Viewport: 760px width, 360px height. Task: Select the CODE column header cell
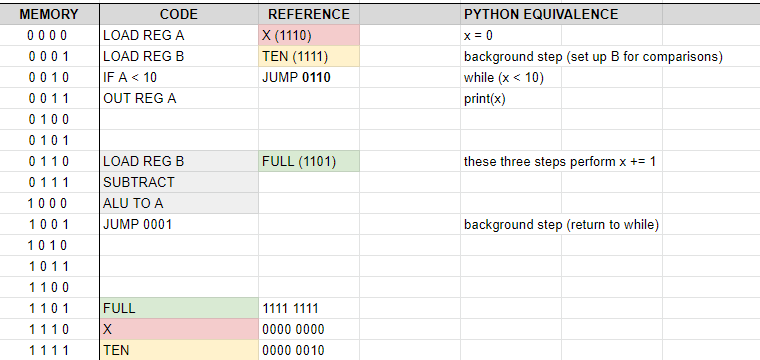click(x=179, y=15)
